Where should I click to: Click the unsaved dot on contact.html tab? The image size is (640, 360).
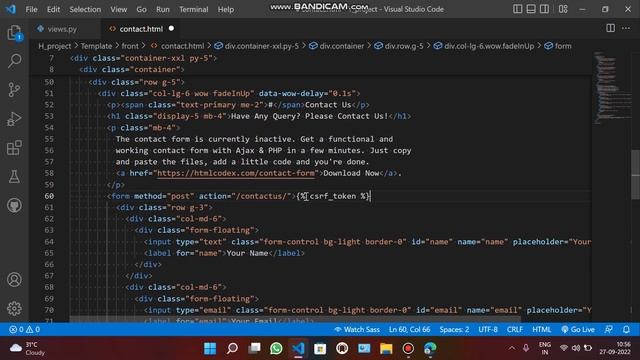(171, 28)
